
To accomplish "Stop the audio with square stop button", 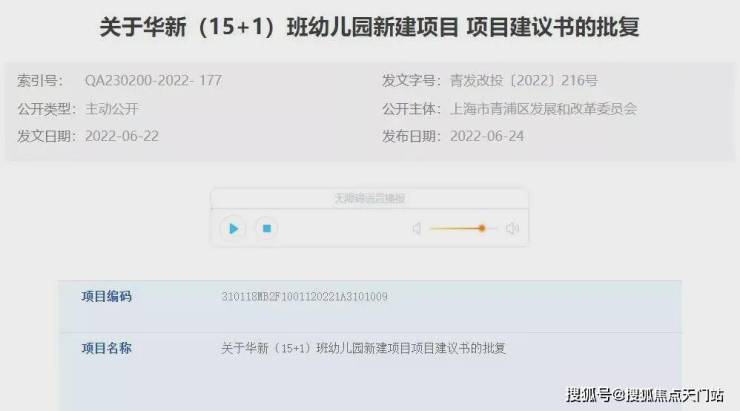I will (267, 228).
